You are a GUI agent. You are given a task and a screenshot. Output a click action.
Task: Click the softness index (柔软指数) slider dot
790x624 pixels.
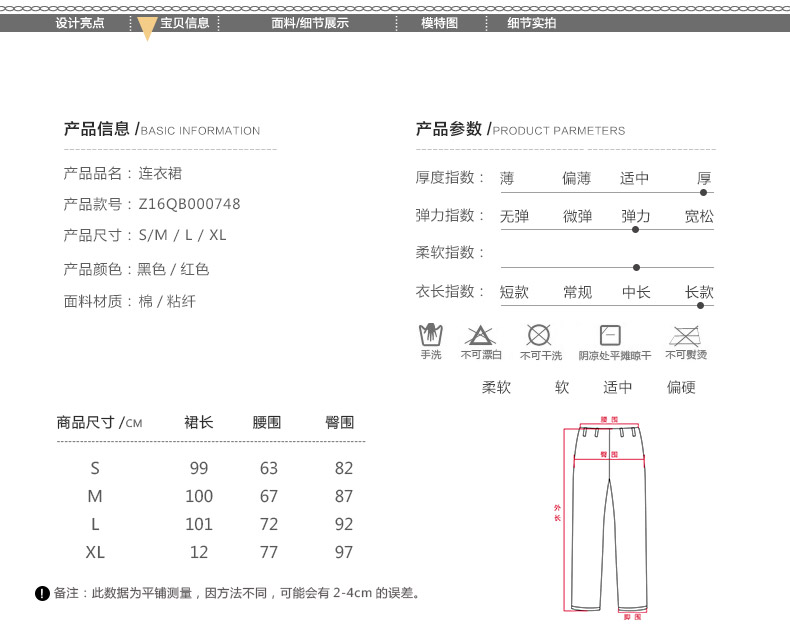click(x=637, y=267)
